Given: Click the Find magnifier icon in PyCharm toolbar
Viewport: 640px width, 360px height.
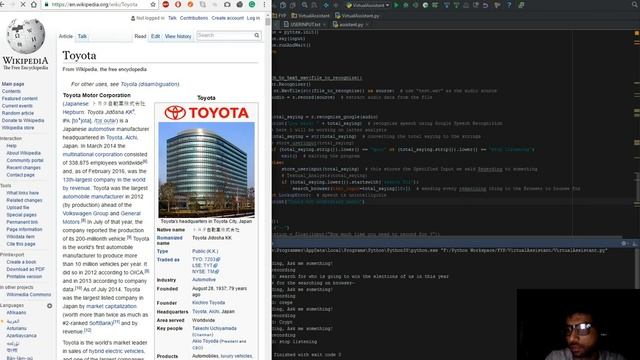Looking at the screenshot, I should click(x=304, y=5).
